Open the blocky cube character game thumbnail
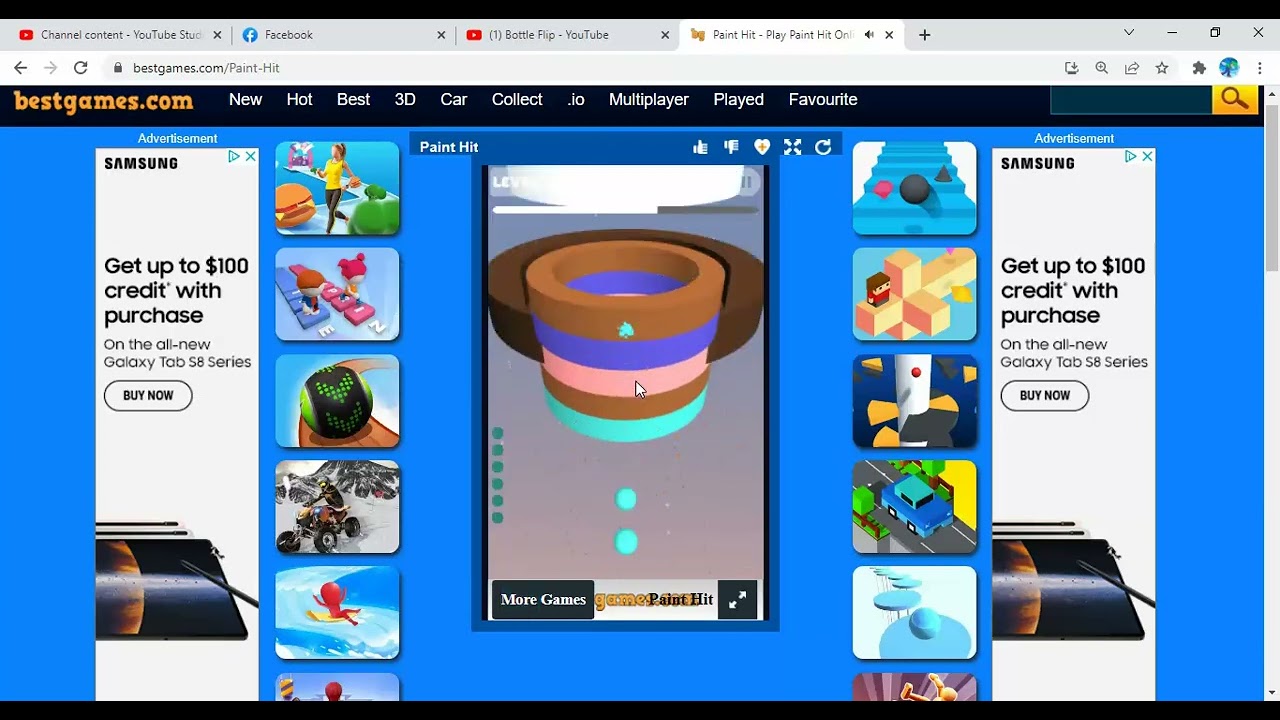Viewport: 1280px width, 720px height. [915, 294]
